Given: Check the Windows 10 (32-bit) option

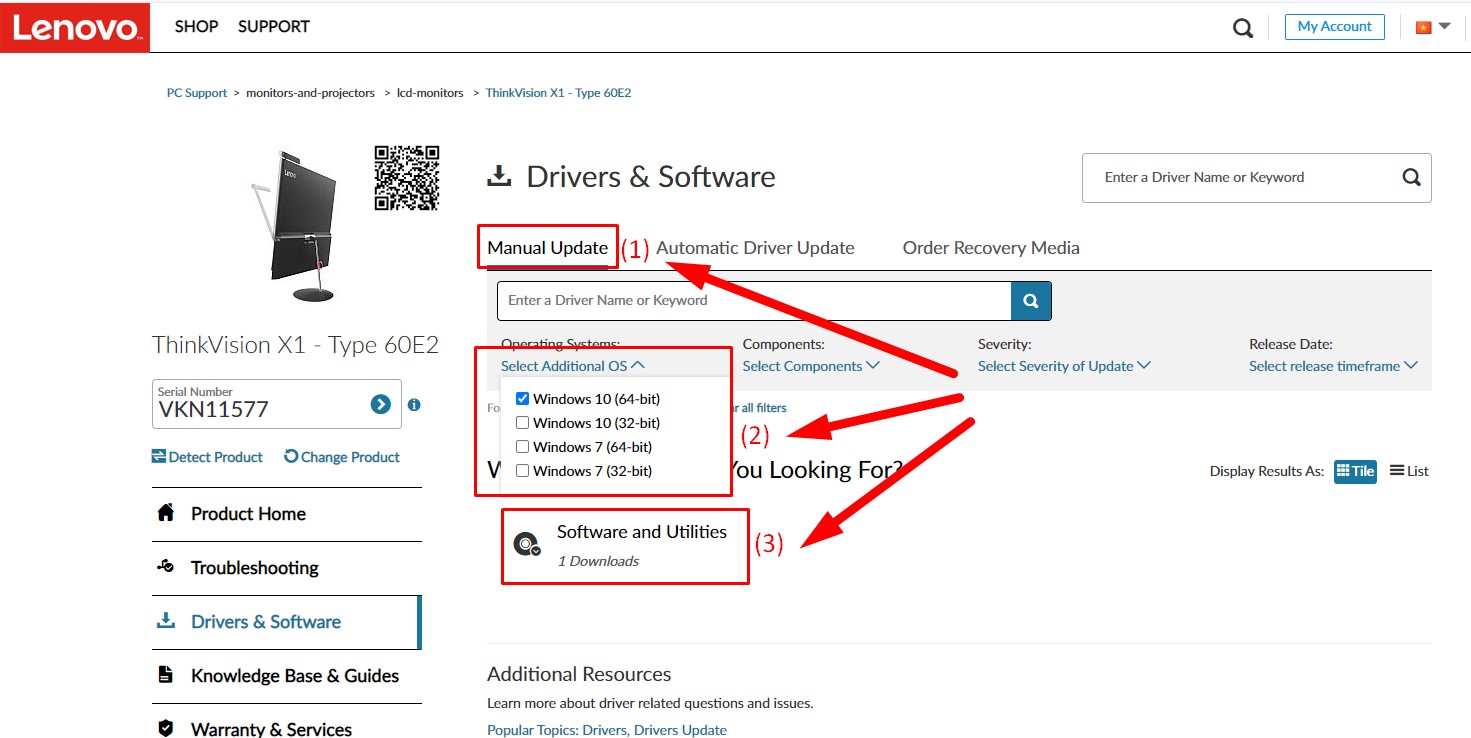Looking at the screenshot, I should tap(522, 423).
